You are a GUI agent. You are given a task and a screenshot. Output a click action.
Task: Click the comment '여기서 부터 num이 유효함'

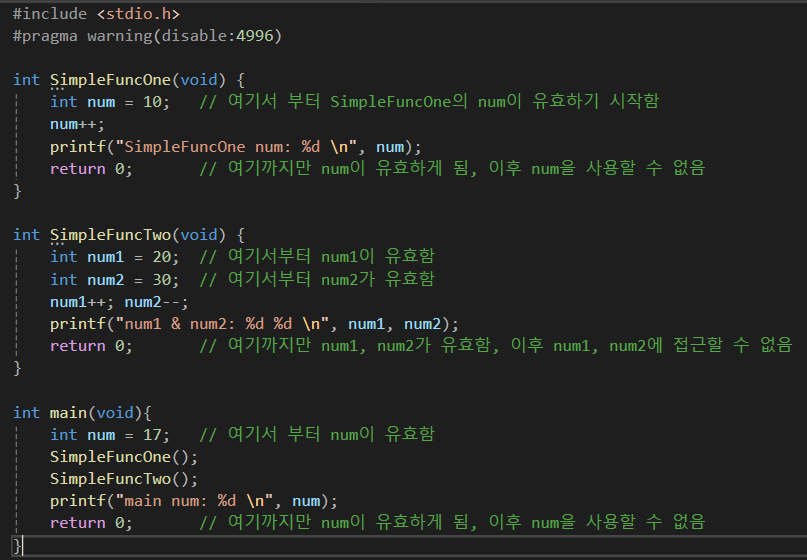coord(317,434)
